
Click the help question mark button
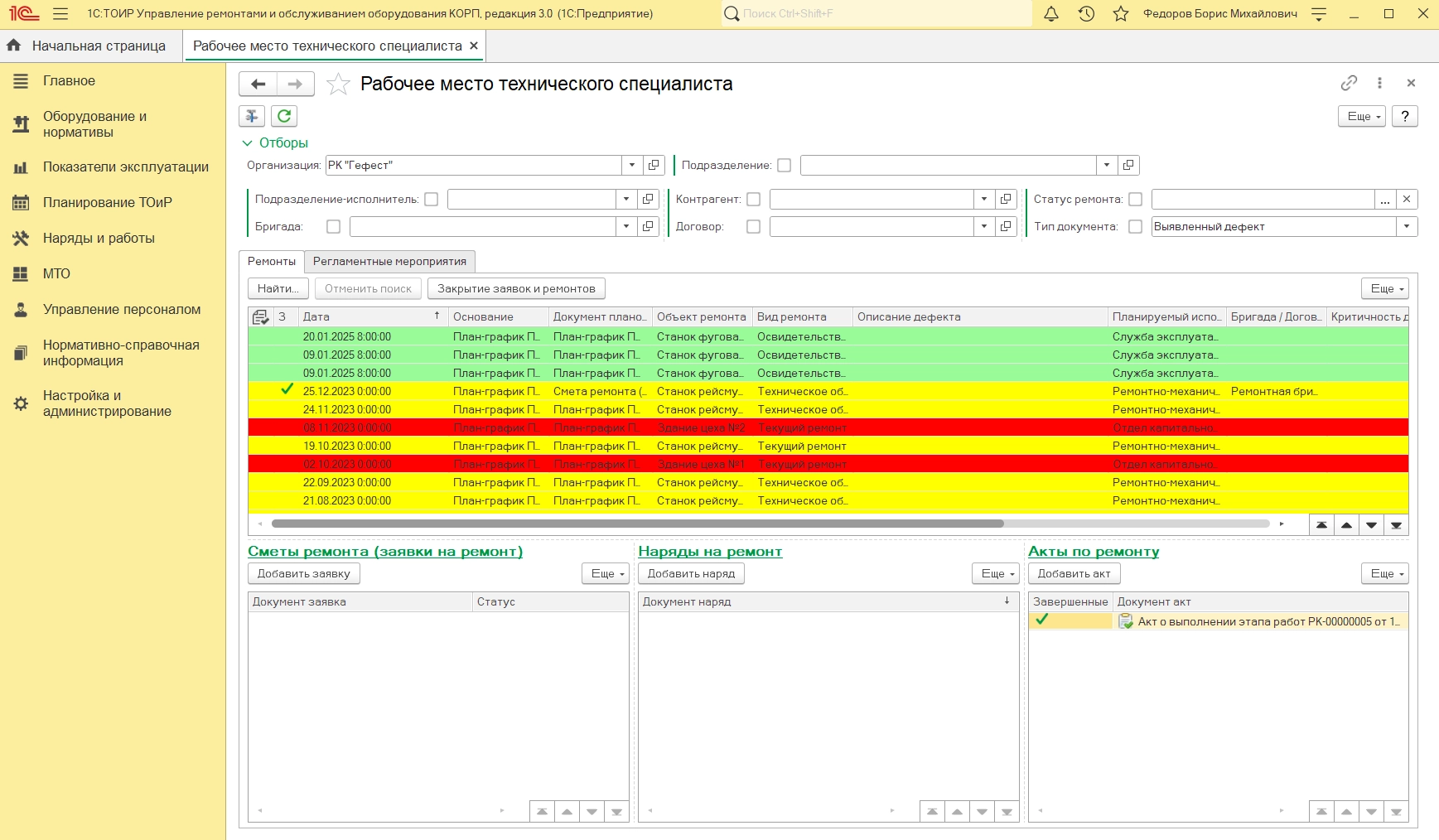coord(1405,117)
